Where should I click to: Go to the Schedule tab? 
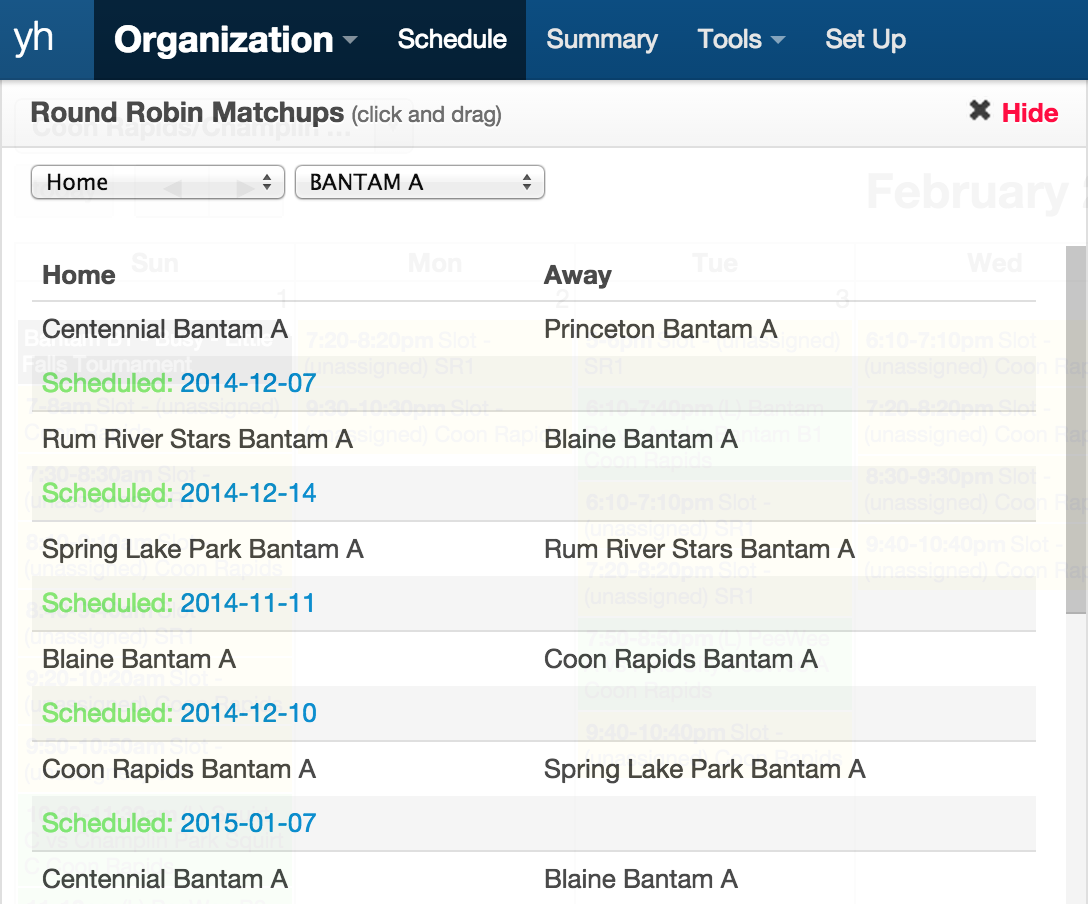(x=452, y=40)
